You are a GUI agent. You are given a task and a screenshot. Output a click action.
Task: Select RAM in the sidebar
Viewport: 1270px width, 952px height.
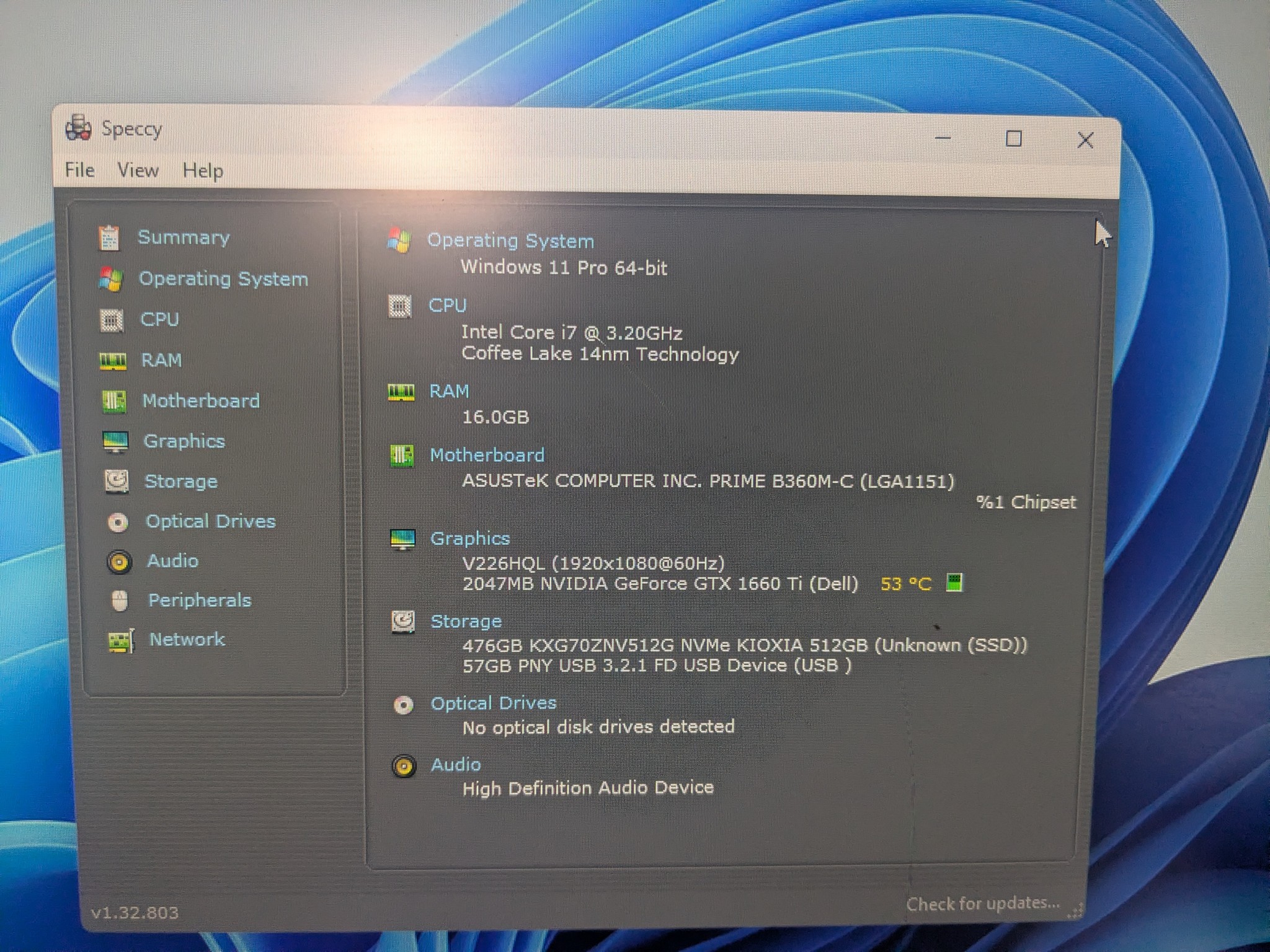(x=161, y=360)
